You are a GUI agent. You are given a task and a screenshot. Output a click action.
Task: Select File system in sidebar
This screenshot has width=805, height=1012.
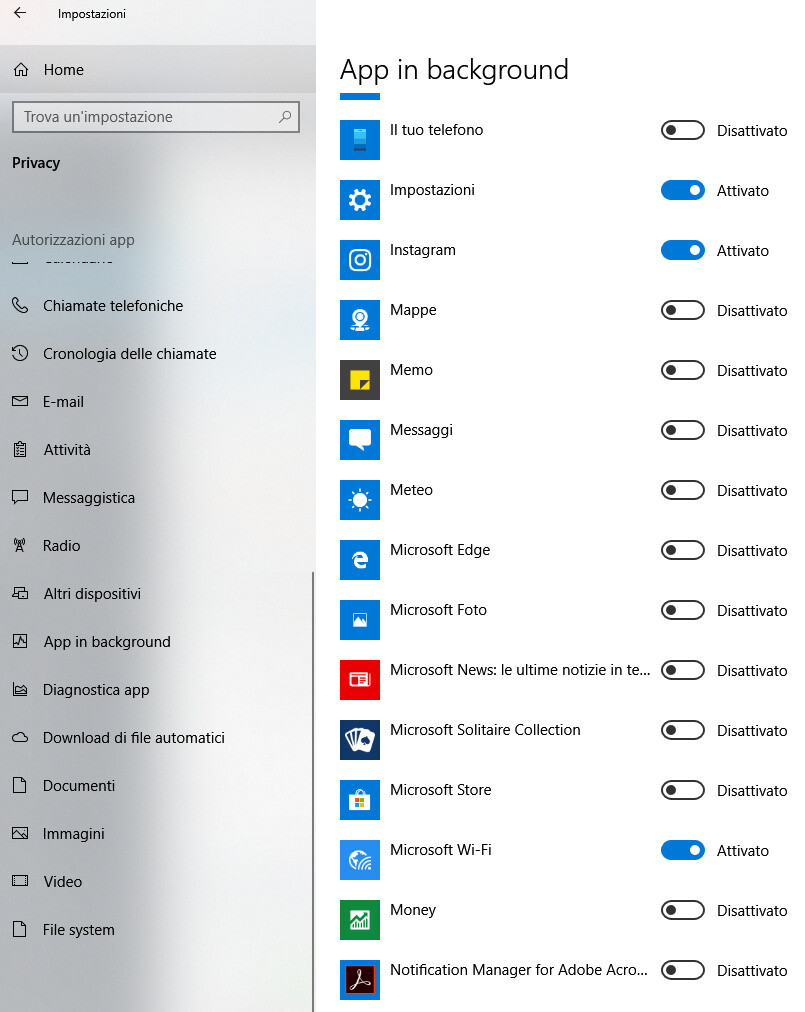pyautogui.click(x=158, y=929)
